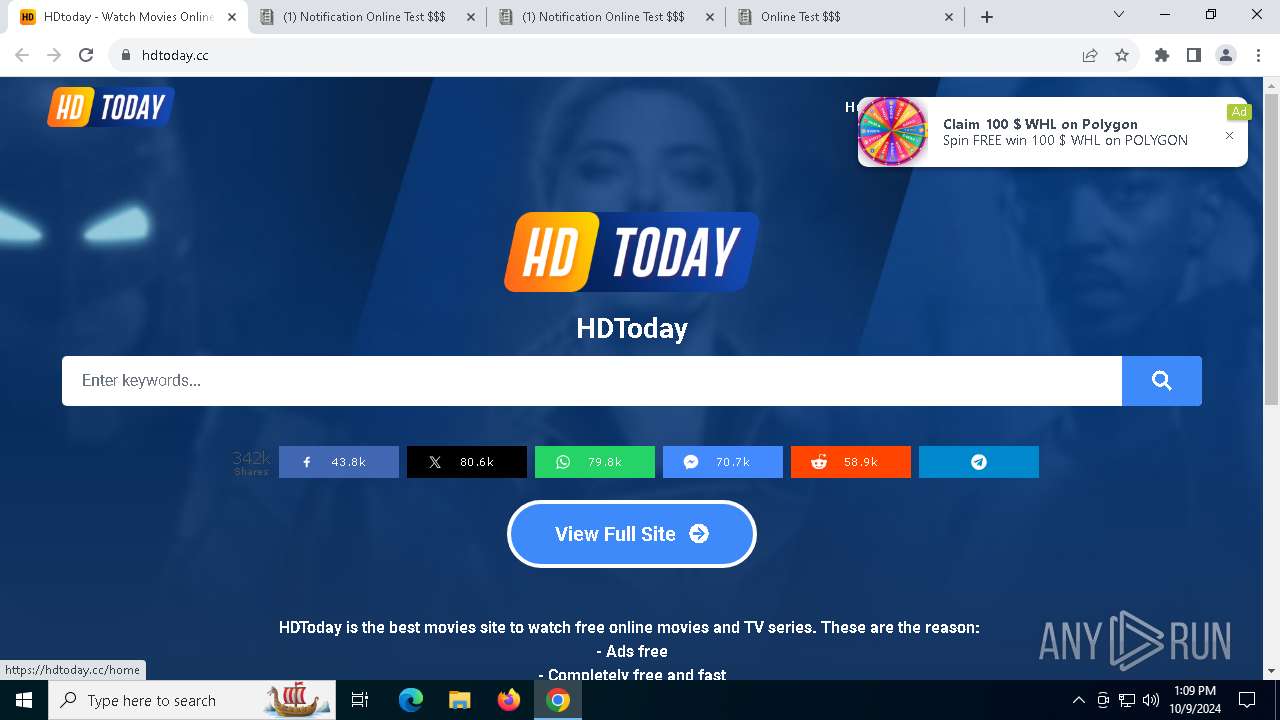
Task: Go forward in browser history
Action: coord(54,55)
